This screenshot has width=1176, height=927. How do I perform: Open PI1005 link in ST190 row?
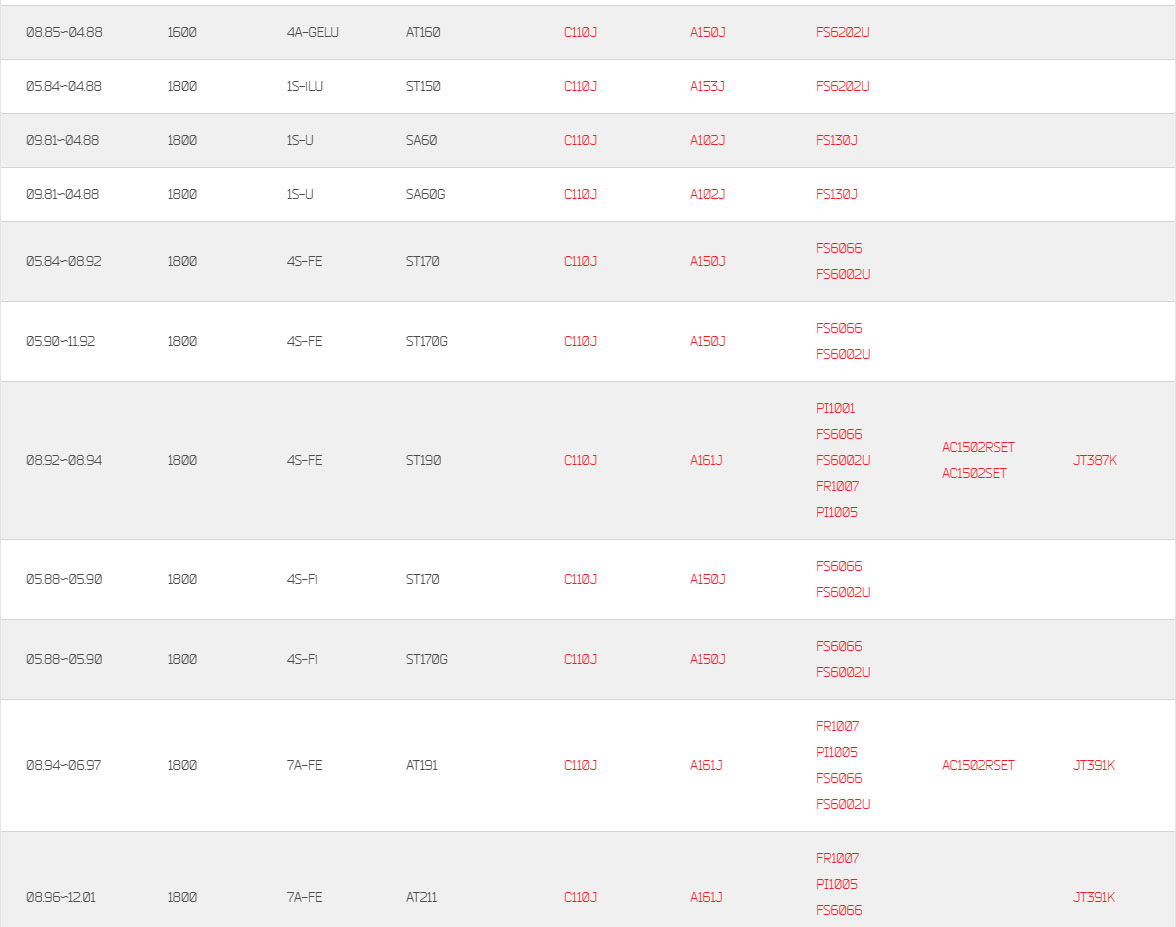[x=836, y=512]
